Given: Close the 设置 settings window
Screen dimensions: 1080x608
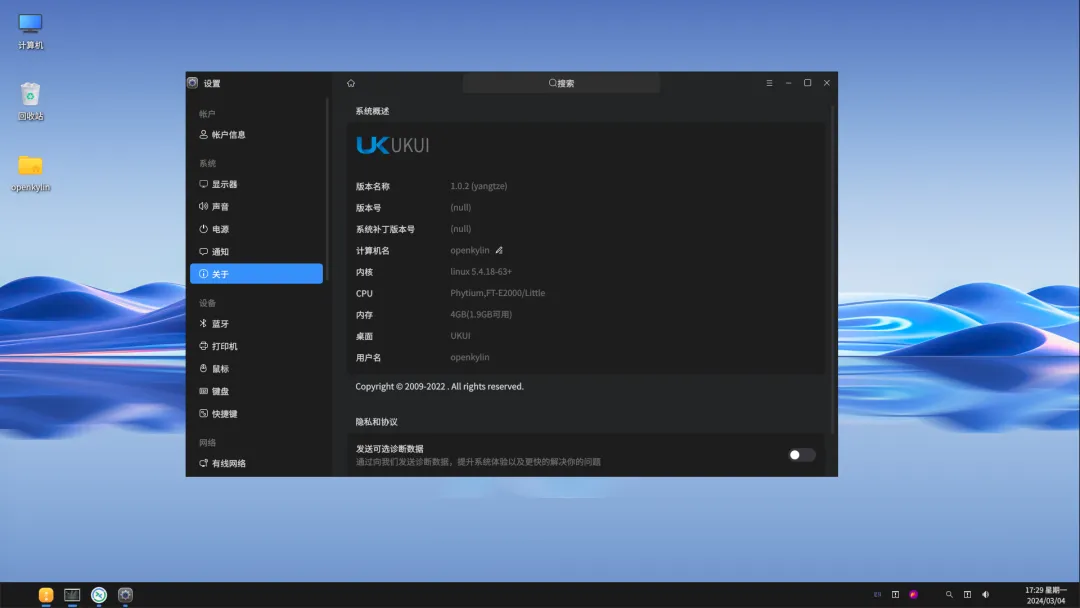Looking at the screenshot, I should click(x=827, y=83).
